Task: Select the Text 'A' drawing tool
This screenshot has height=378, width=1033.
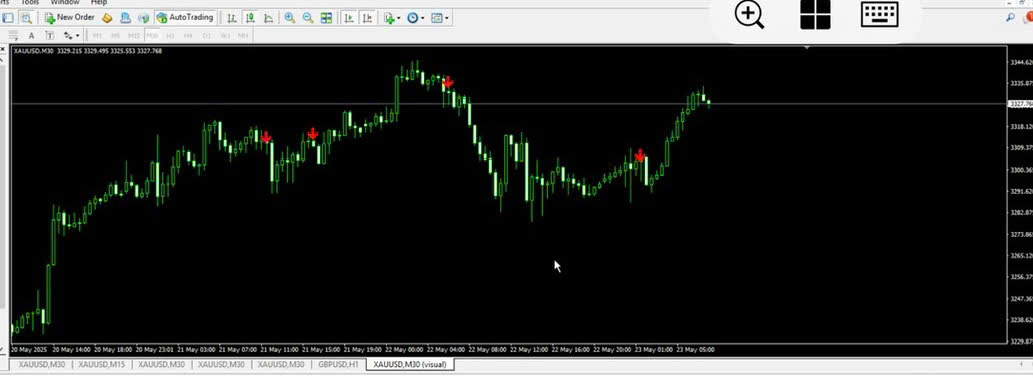Action: pyautogui.click(x=31, y=35)
